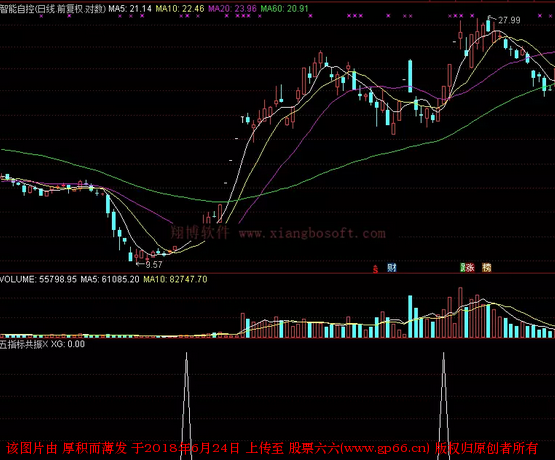This screenshot has height=460, width=555.
Task: Select the MA10: 22.46 indicator label
Action: pyautogui.click(x=180, y=8)
